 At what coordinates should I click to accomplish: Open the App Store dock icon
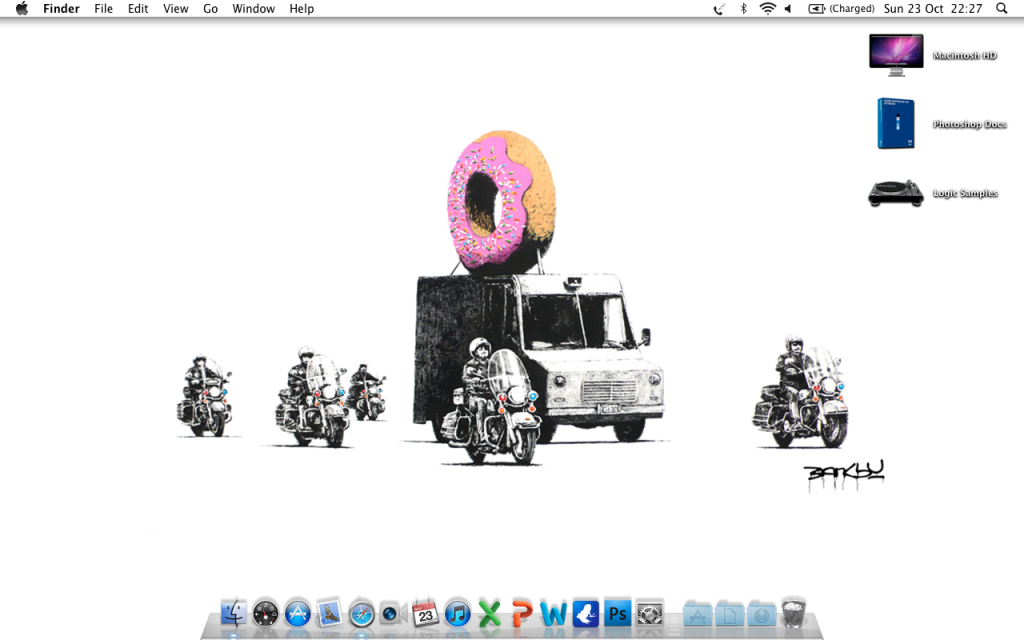(297, 614)
